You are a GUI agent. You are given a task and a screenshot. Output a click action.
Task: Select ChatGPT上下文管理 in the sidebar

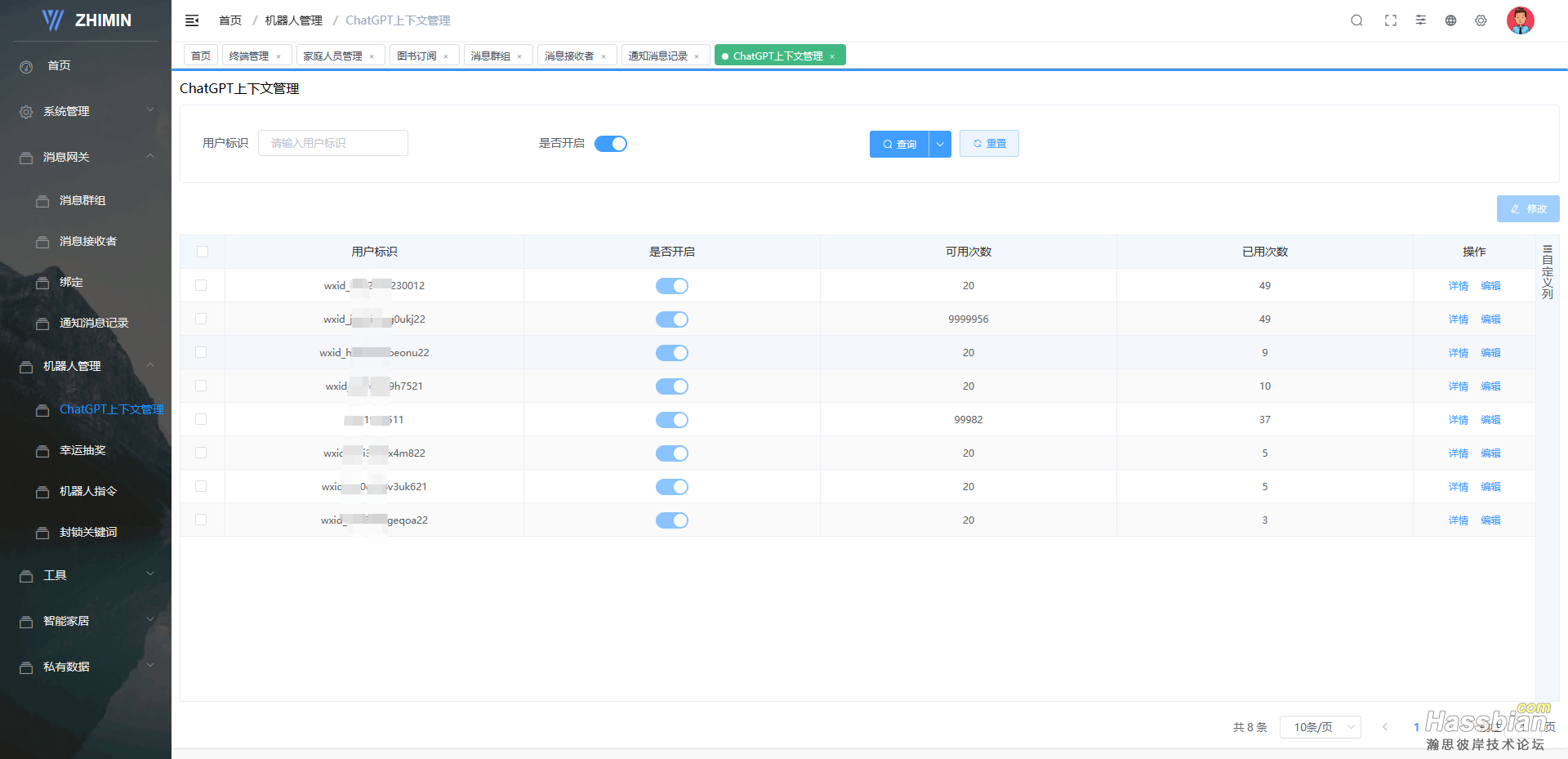click(86, 409)
